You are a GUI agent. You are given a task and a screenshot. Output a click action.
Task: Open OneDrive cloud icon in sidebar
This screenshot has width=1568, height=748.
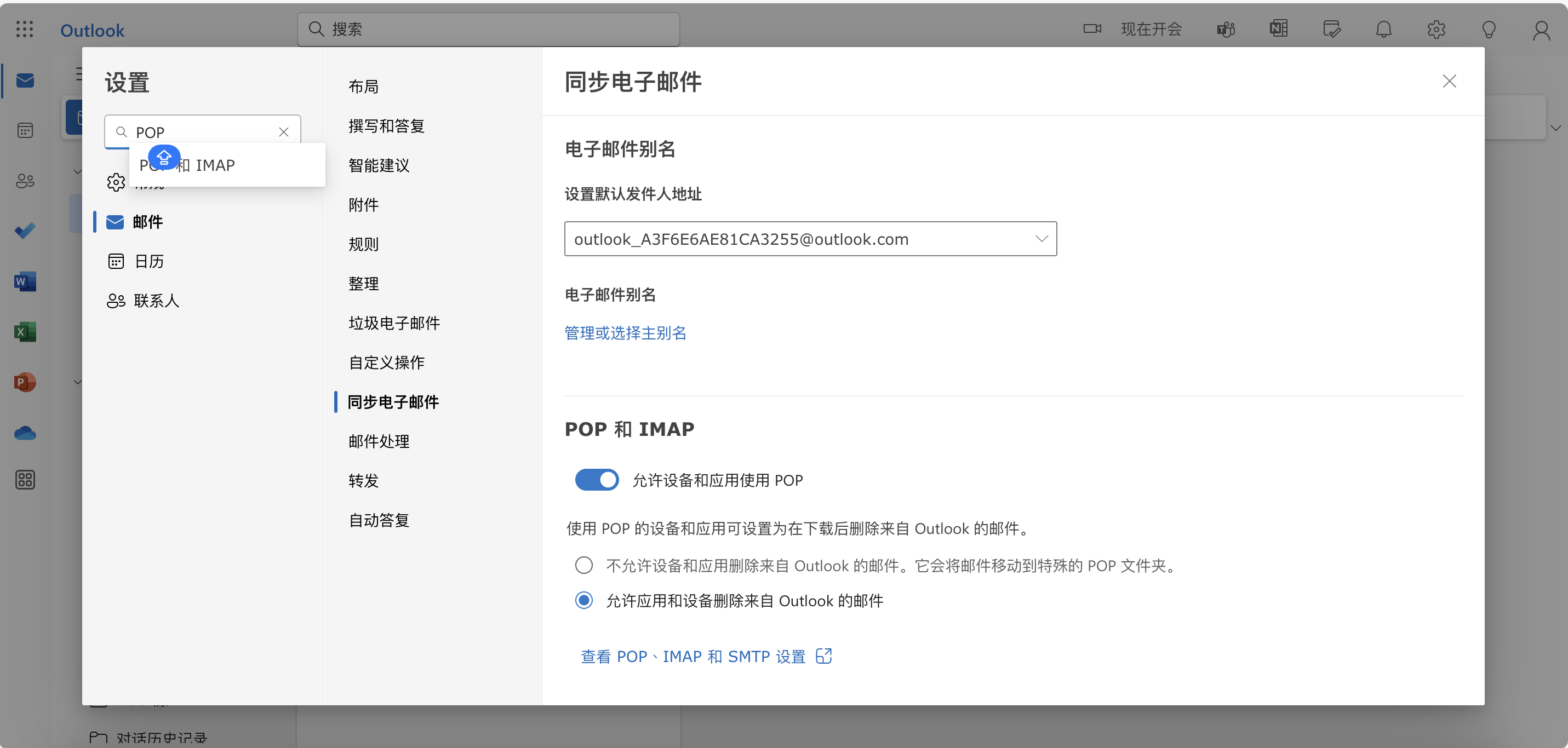click(25, 433)
